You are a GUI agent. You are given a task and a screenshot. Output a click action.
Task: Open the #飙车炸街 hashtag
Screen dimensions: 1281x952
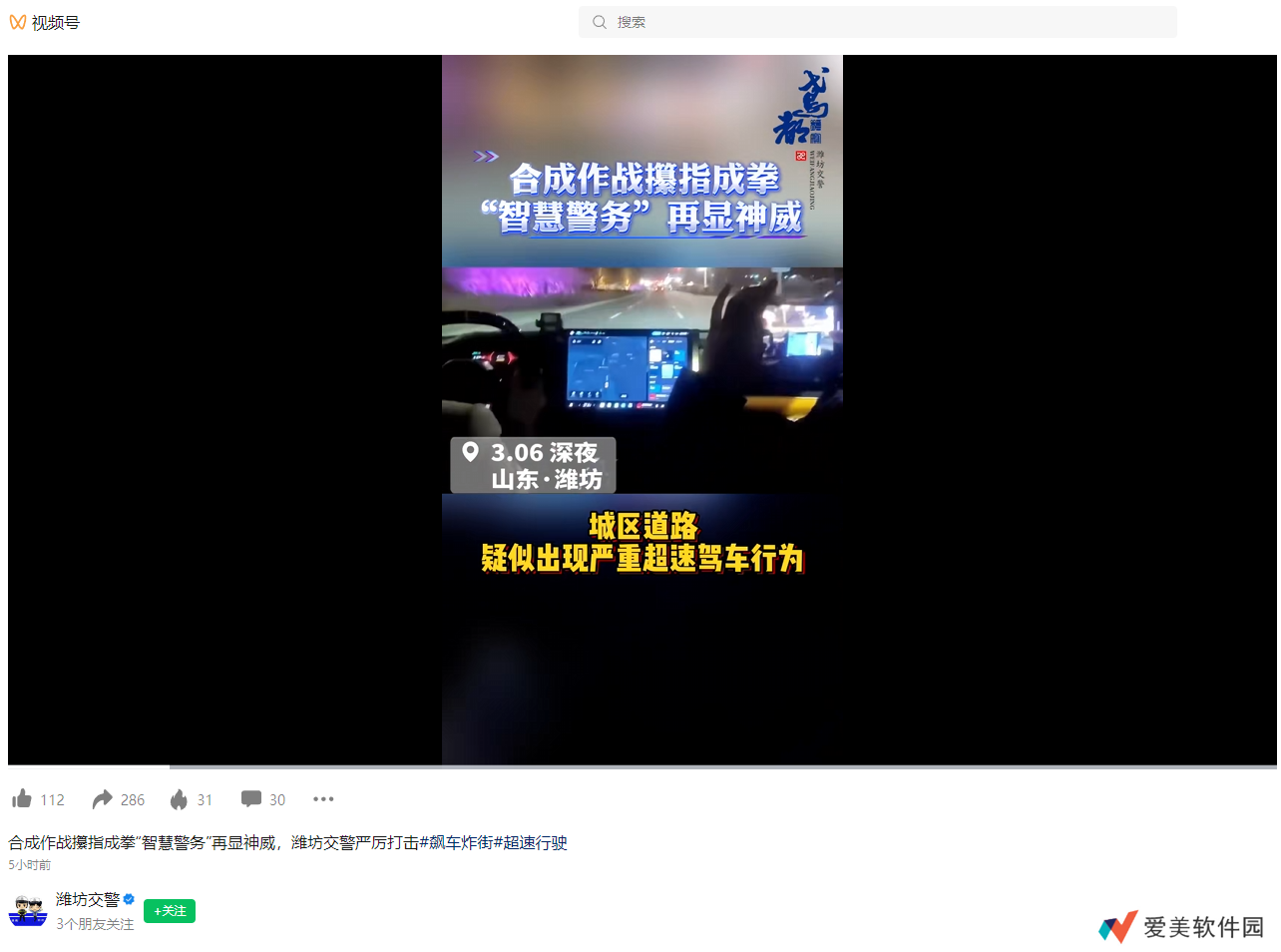[457, 843]
